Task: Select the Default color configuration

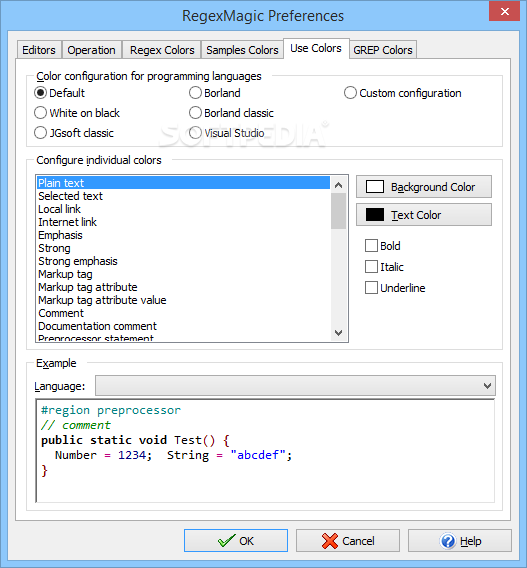Action: pyautogui.click(x=59, y=93)
